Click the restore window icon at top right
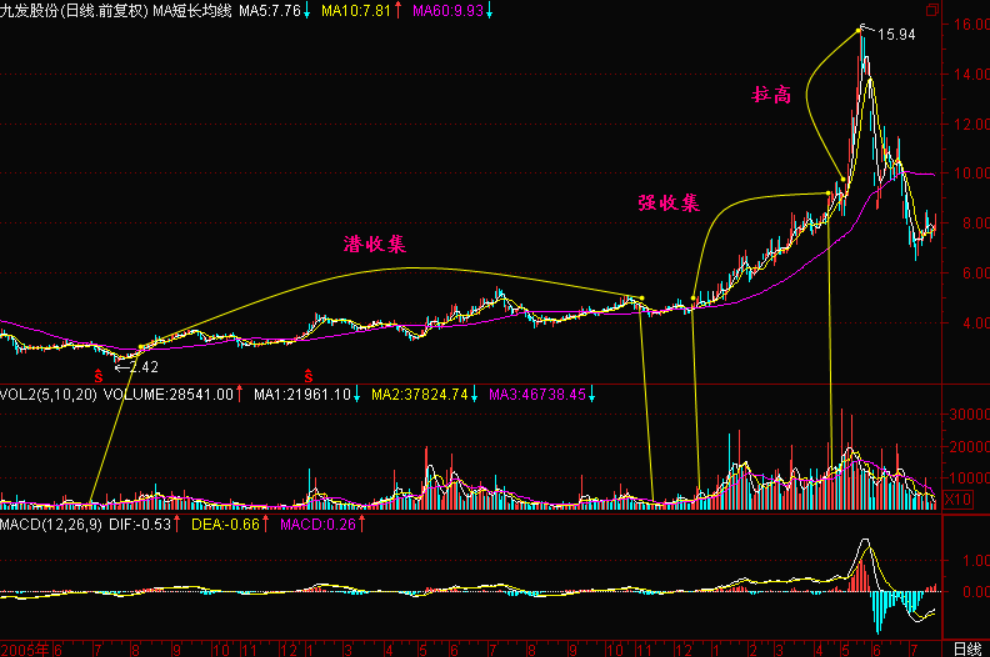990x657 pixels. pyautogui.click(x=933, y=10)
